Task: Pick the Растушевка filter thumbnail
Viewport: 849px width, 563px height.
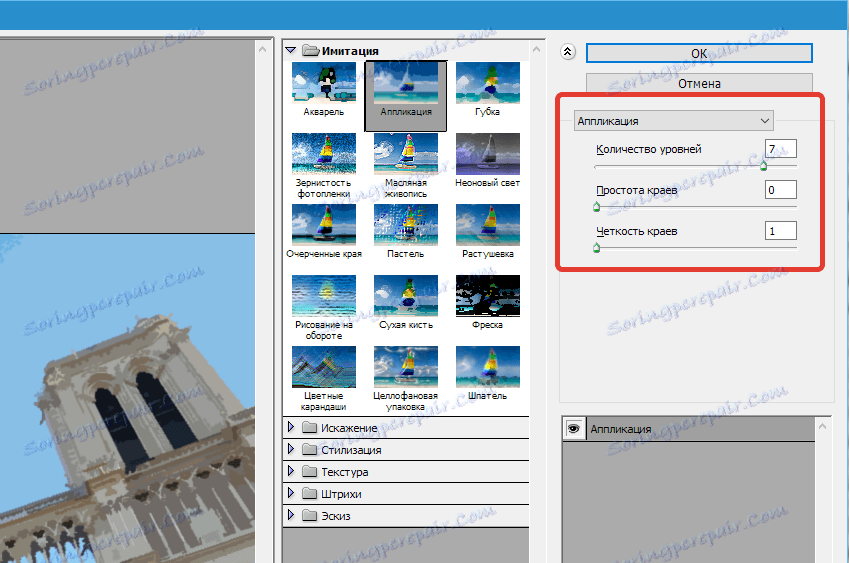Action: click(488, 225)
